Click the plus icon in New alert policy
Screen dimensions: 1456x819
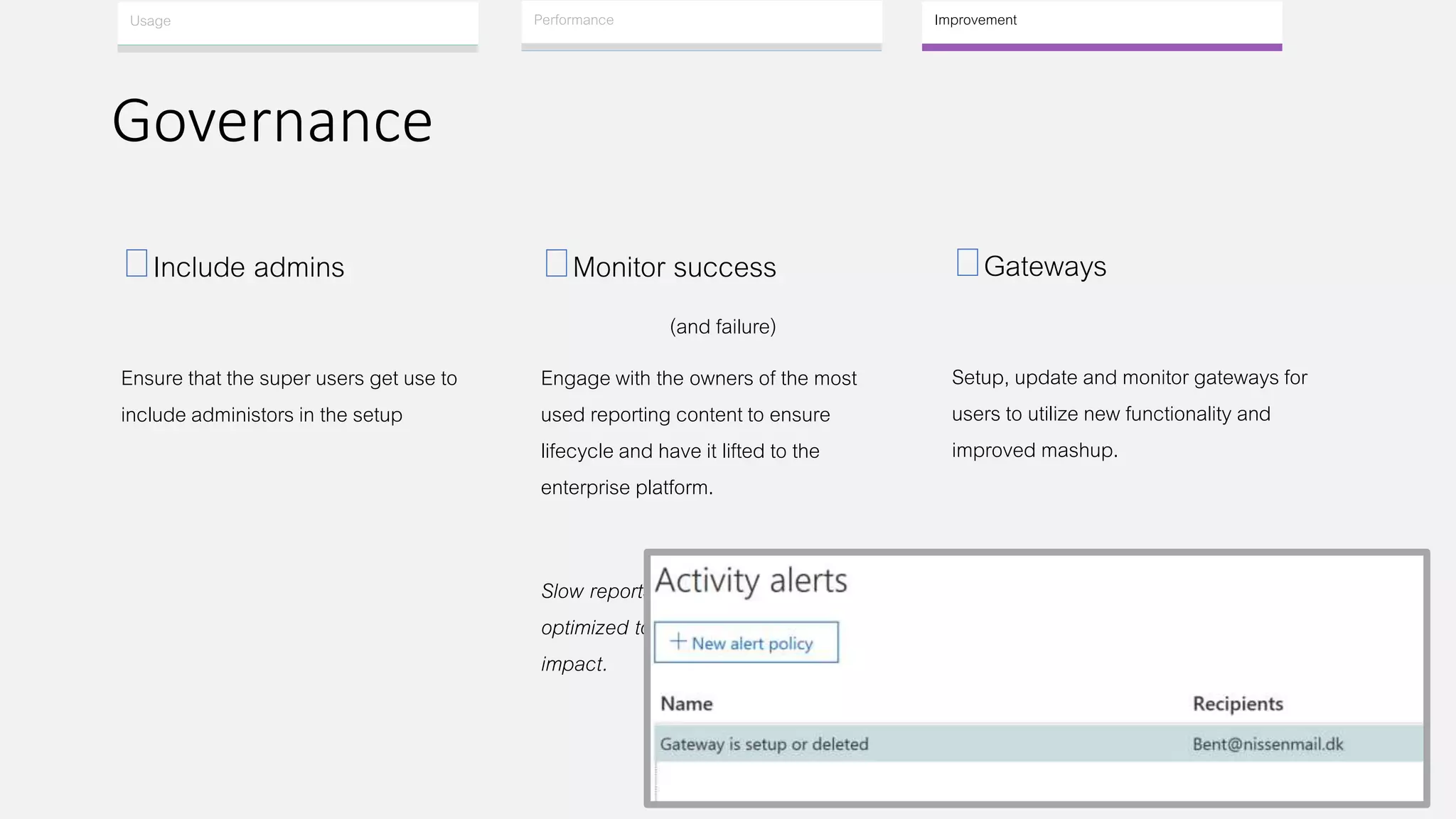pos(678,642)
